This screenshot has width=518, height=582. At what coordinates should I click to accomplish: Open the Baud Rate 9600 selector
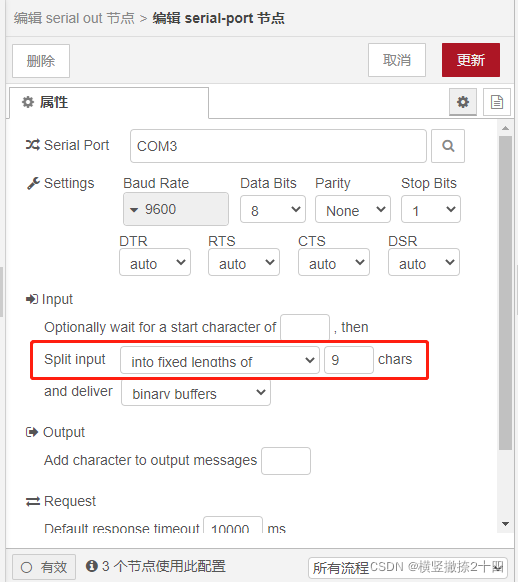tap(176, 209)
